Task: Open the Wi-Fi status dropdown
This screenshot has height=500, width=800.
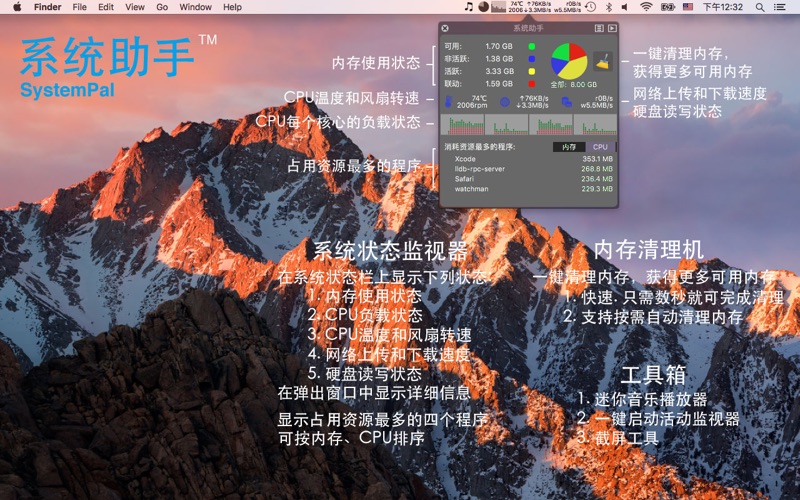Action: click(645, 7)
